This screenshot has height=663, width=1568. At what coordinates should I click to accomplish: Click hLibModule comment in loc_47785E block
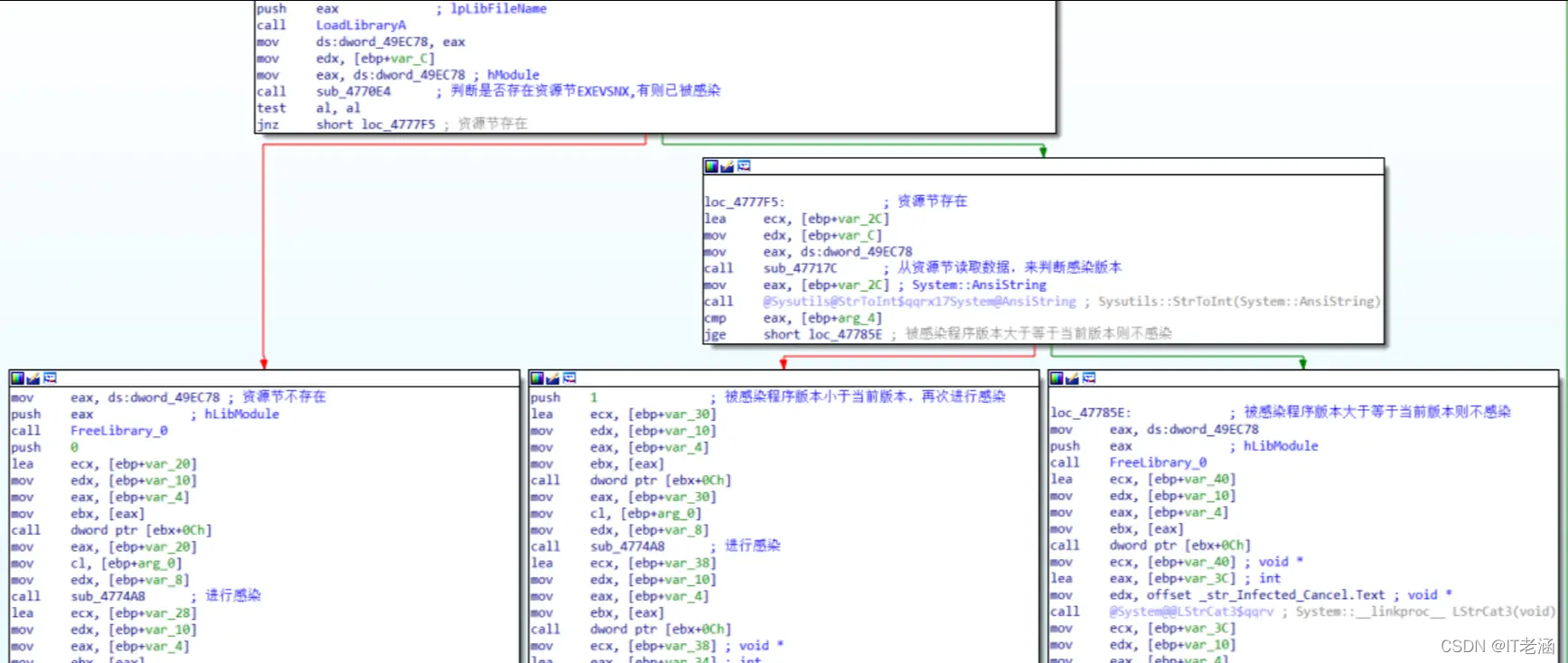(x=1281, y=446)
